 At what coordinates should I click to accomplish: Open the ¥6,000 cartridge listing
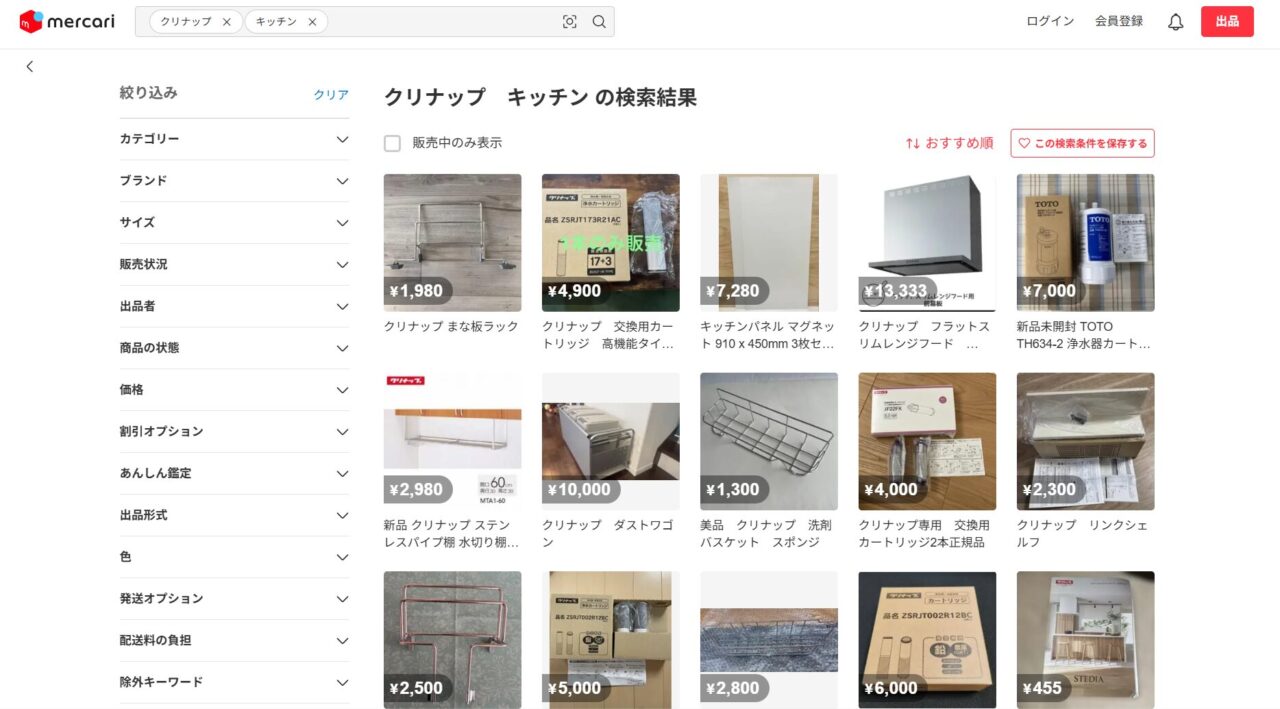pyautogui.click(x=927, y=640)
